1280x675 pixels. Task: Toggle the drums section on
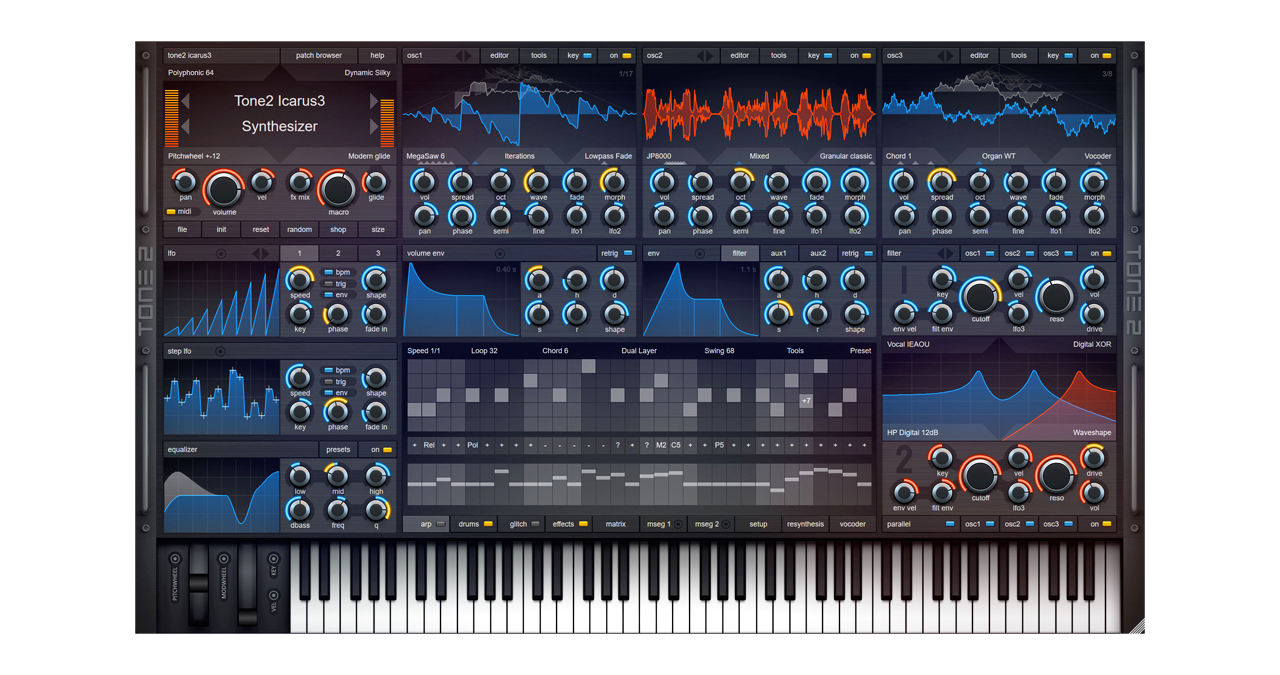pyautogui.click(x=487, y=523)
